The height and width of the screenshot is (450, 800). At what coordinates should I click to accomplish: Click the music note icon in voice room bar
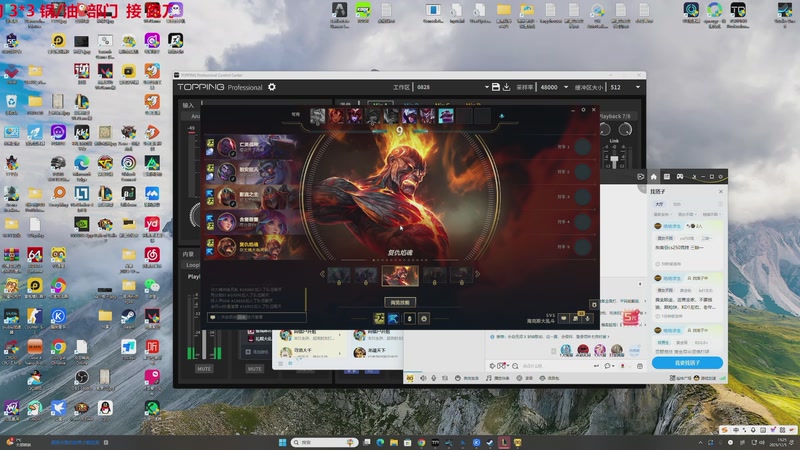tap(488, 378)
